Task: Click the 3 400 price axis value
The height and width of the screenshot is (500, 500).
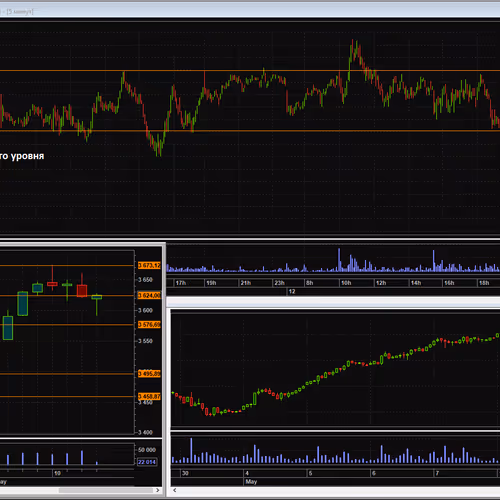Action: click(145, 432)
